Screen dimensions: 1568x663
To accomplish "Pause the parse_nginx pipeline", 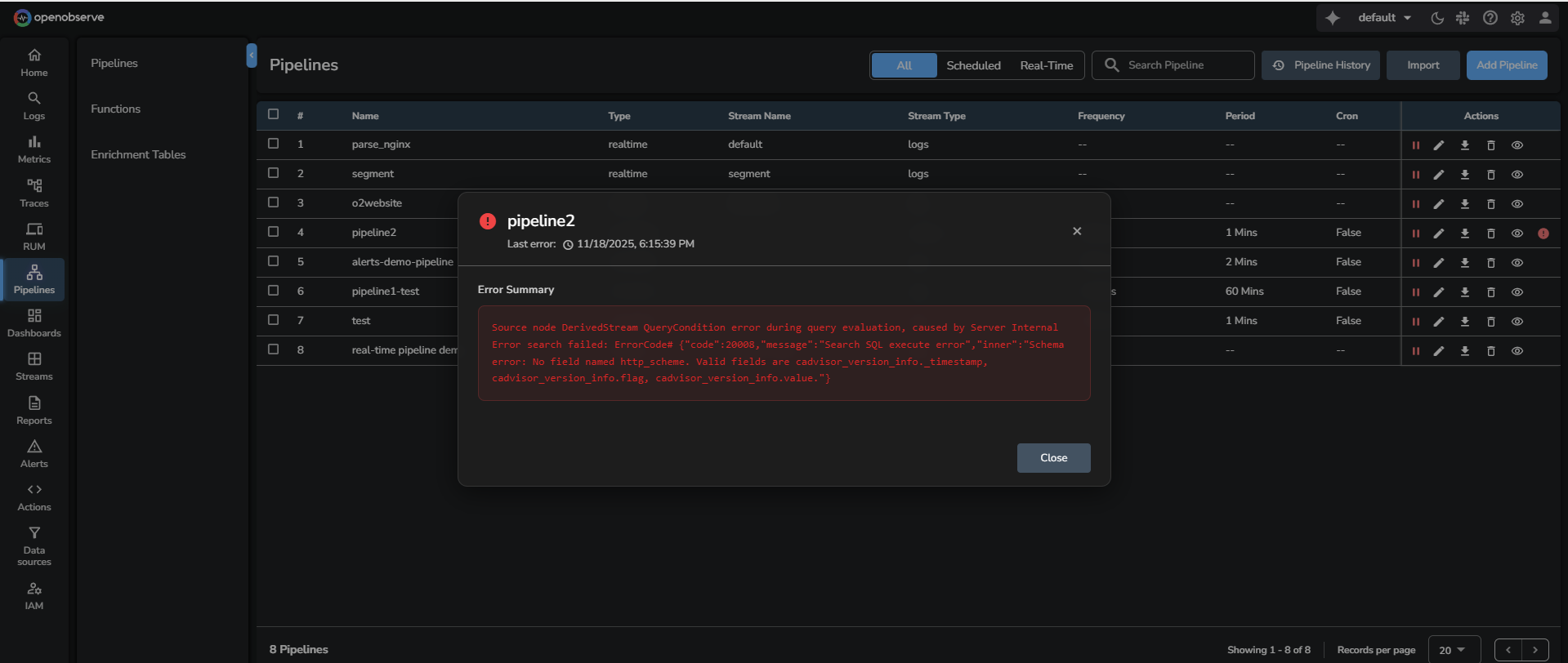I will pyautogui.click(x=1415, y=145).
